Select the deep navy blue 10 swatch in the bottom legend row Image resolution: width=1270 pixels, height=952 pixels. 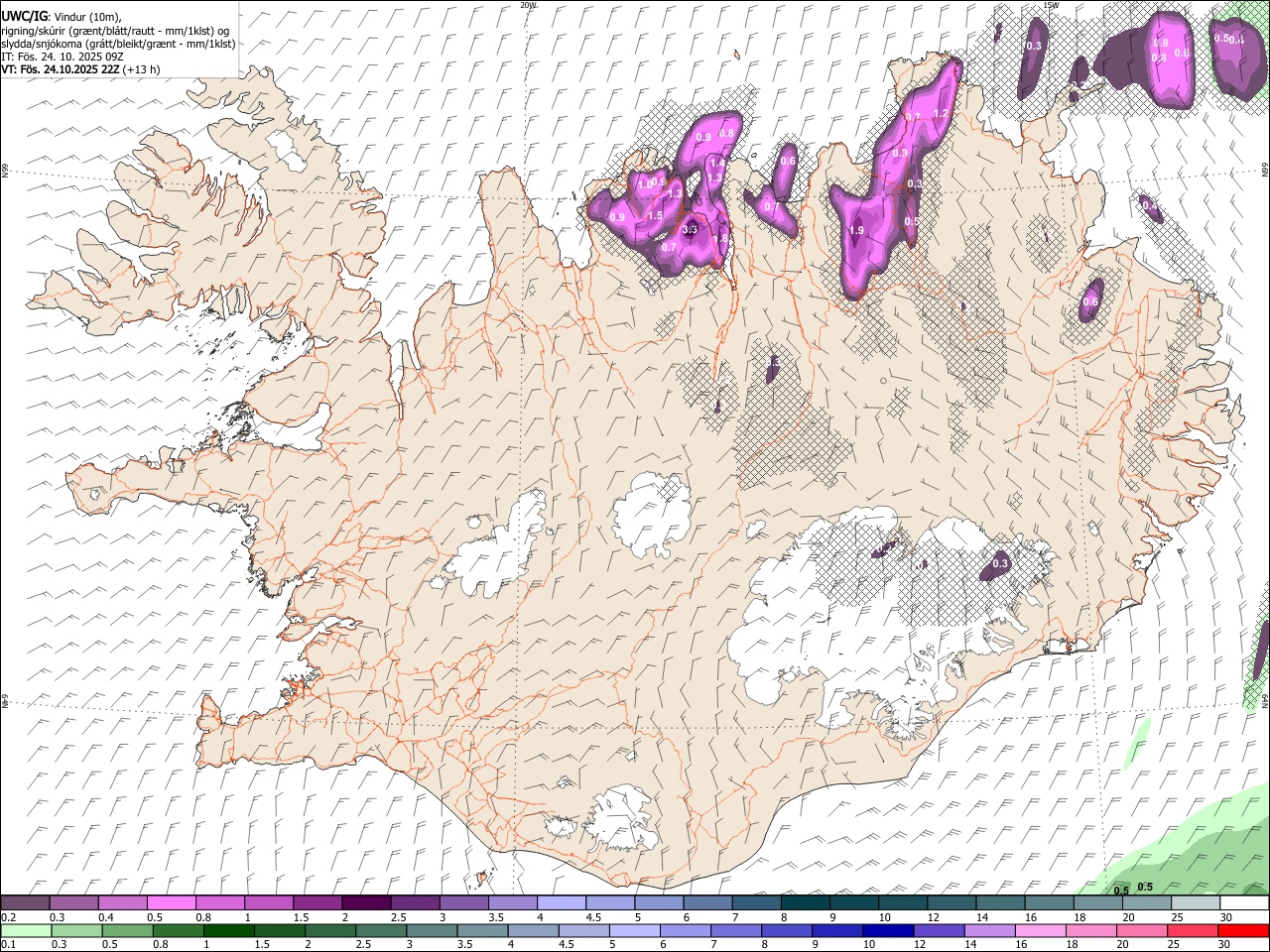888,930
